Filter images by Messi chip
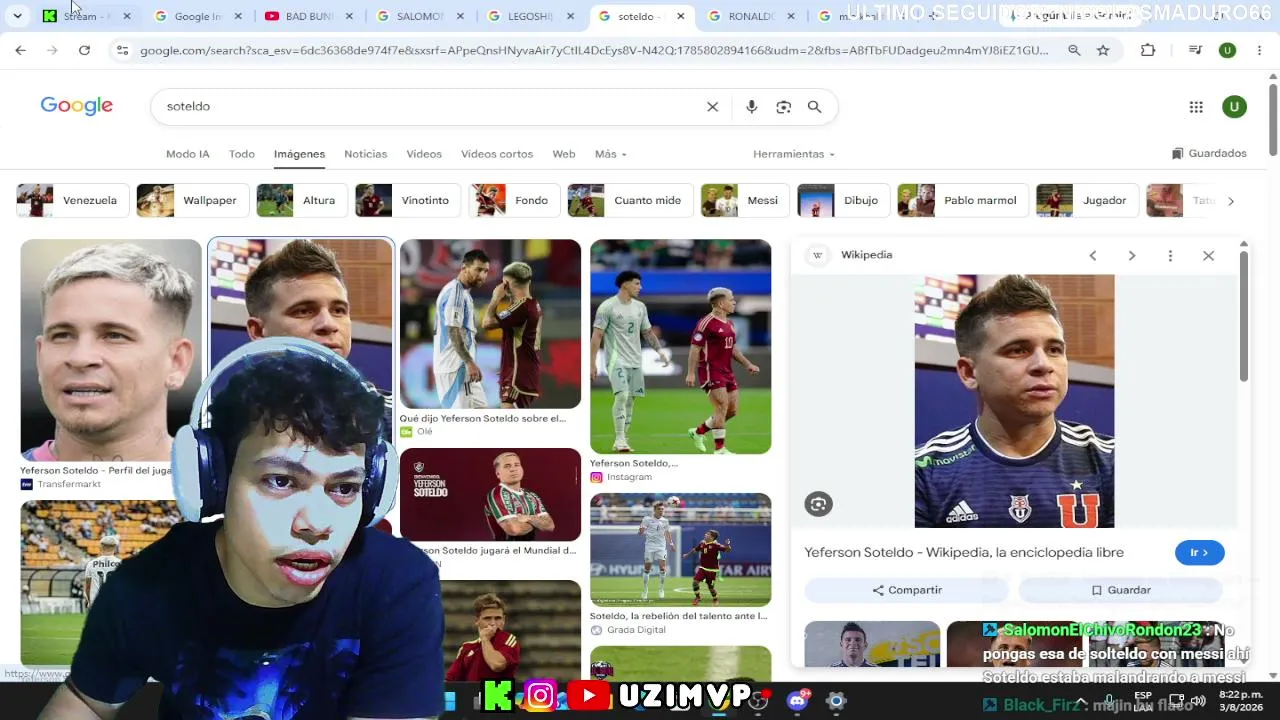Image resolution: width=1280 pixels, height=720 pixels. pyautogui.click(x=746, y=200)
